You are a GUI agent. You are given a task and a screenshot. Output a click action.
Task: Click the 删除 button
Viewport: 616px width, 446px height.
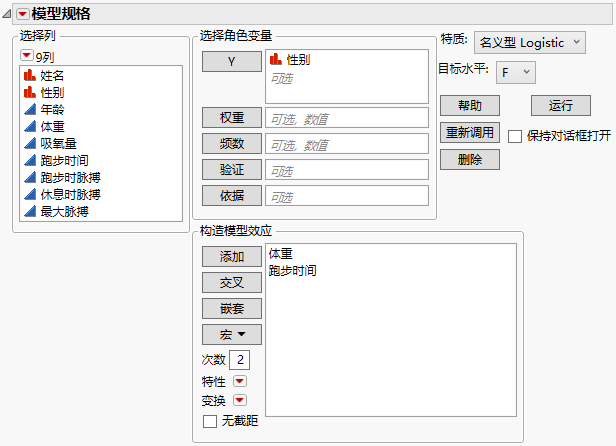point(470,160)
